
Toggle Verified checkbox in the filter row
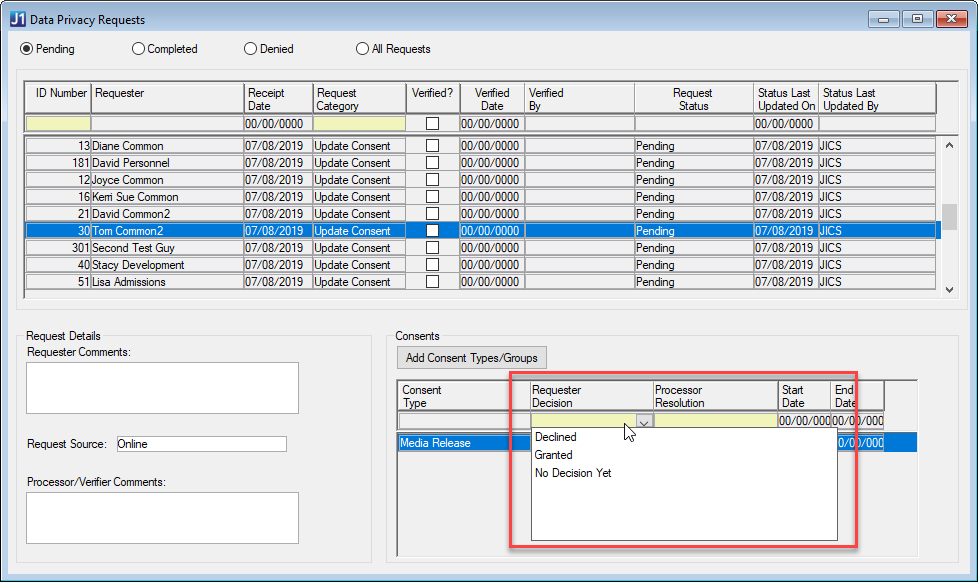click(432, 124)
